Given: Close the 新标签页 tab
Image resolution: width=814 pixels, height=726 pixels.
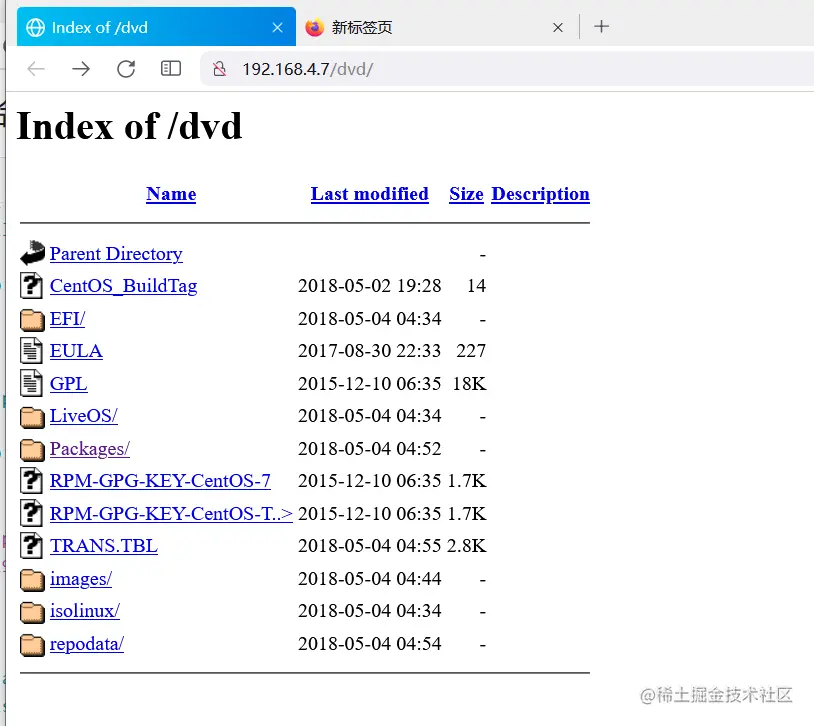Looking at the screenshot, I should point(558,28).
